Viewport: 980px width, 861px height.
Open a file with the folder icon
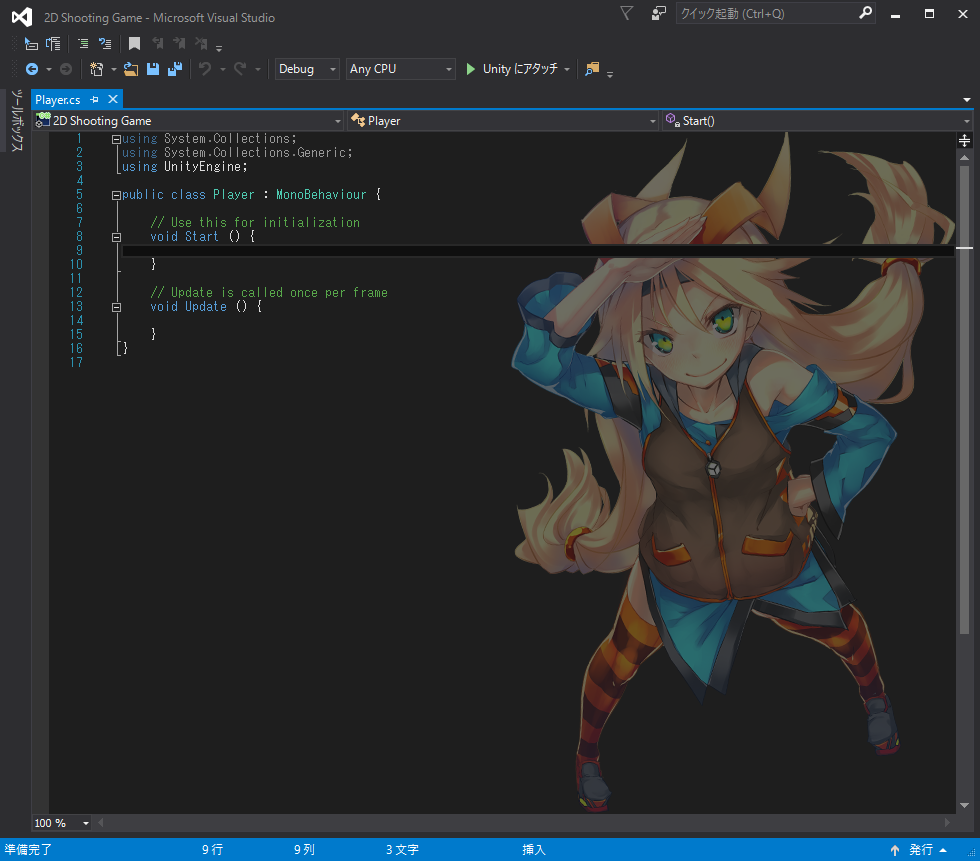131,69
